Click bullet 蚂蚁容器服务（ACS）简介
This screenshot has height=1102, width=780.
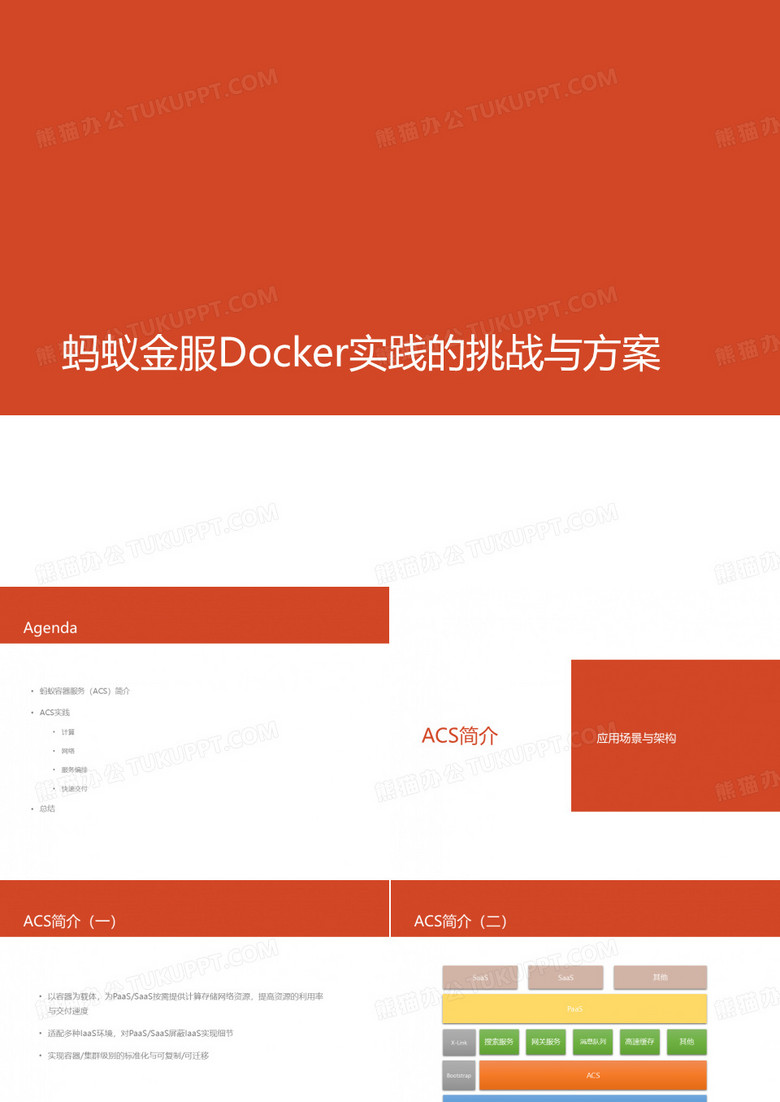tap(84, 691)
